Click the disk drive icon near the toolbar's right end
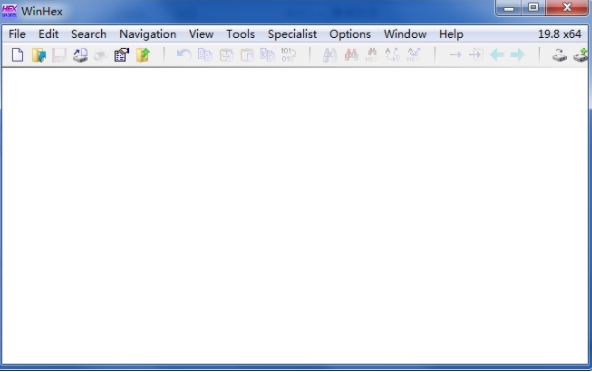Image resolution: width=592 pixels, height=372 pixels. click(559, 56)
